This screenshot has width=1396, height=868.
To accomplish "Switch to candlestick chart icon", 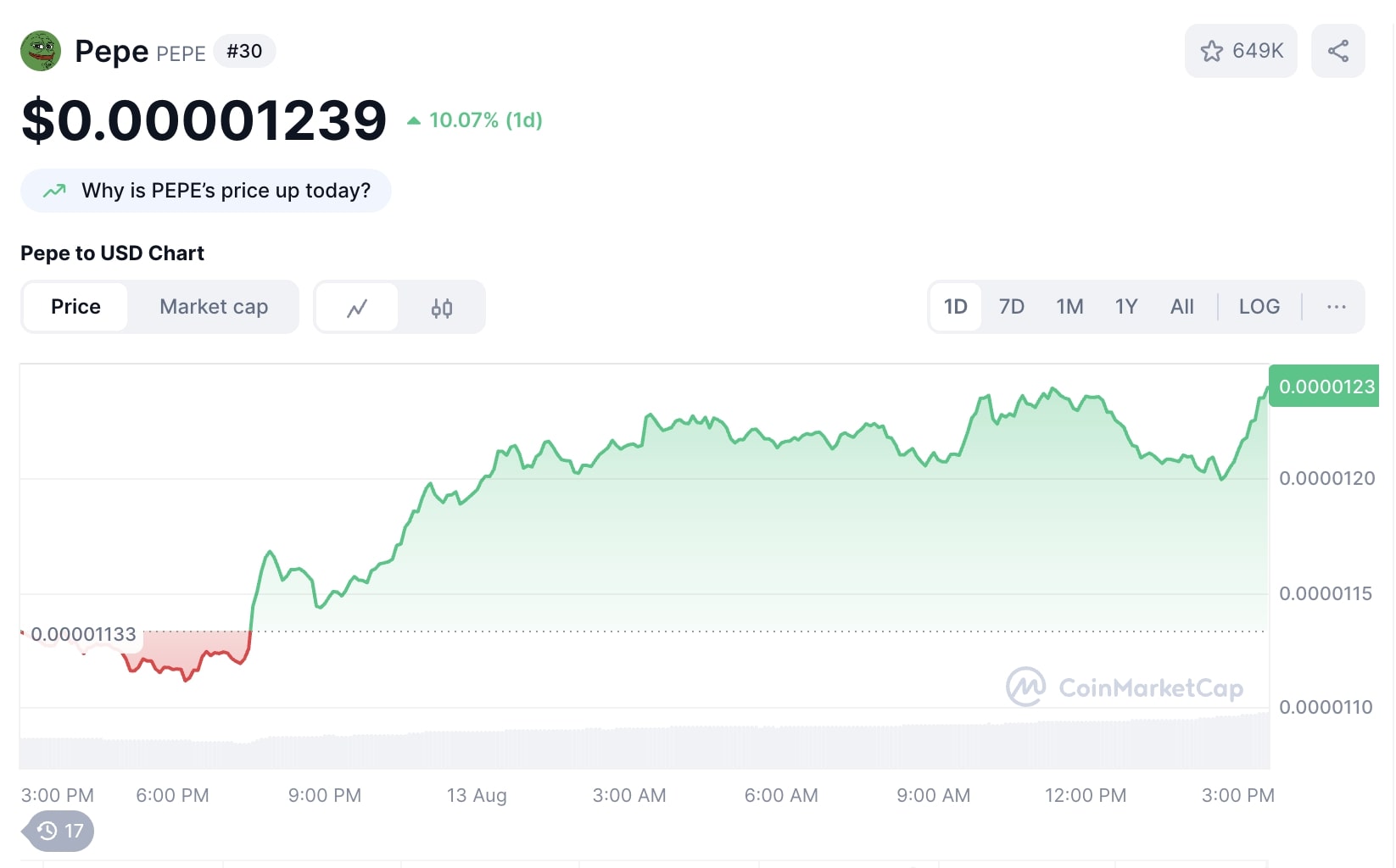I will tap(442, 307).
